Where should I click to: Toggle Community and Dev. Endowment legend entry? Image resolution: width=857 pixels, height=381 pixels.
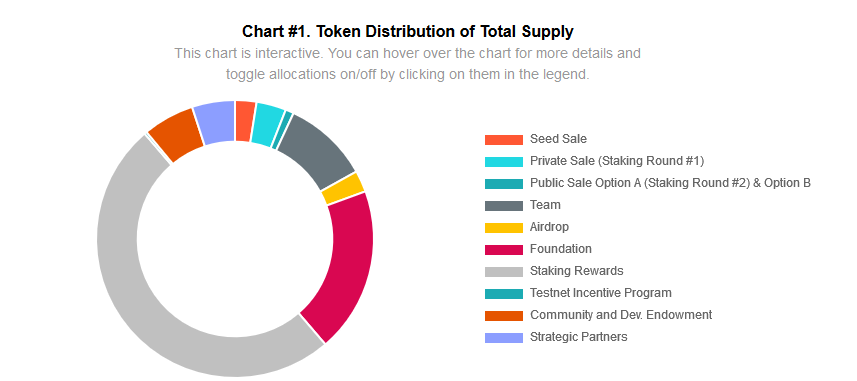click(598, 315)
